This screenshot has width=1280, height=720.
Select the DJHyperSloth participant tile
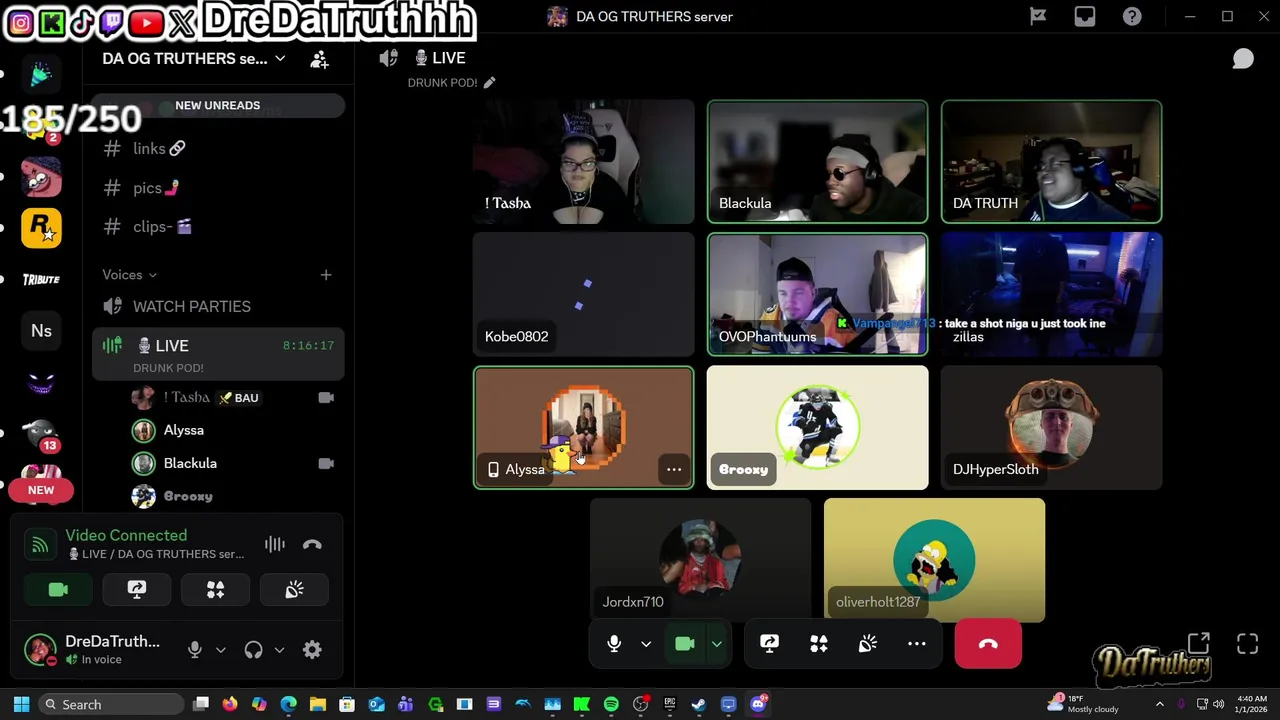point(1051,428)
